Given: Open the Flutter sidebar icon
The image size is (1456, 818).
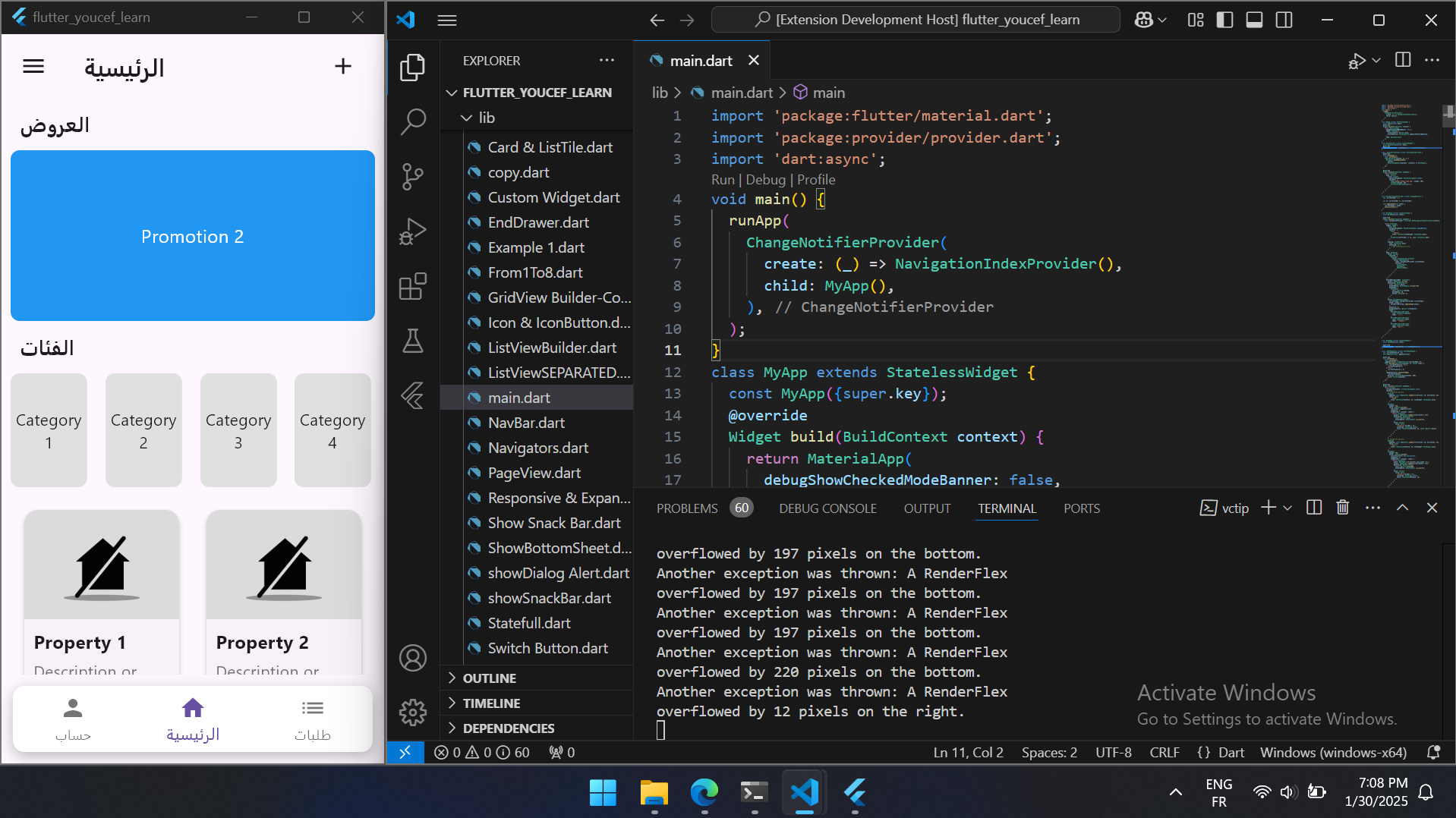Looking at the screenshot, I should click(412, 395).
